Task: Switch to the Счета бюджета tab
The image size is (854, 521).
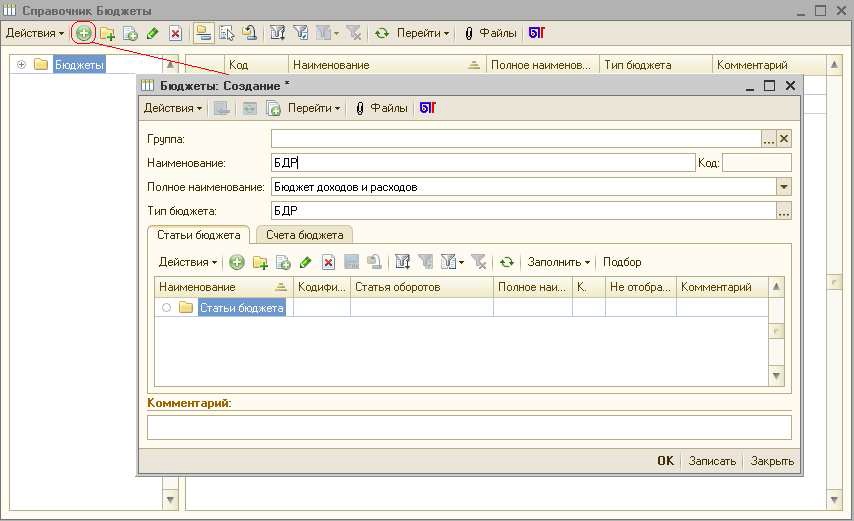Action: [304, 235]
